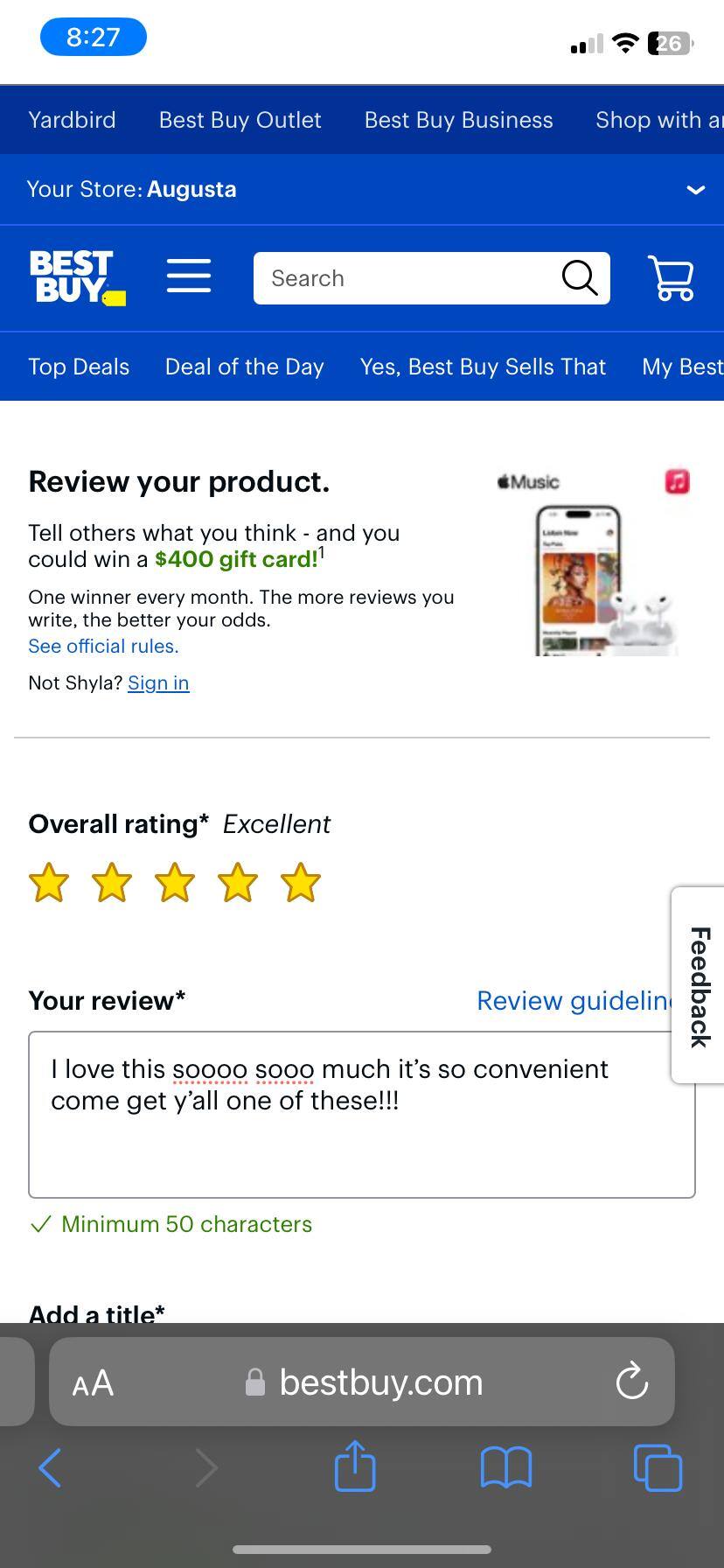Image resolution: width=724 pixels, height=1568 pixels.
Task: Open the shopping cart
Action: pos(671,277)
